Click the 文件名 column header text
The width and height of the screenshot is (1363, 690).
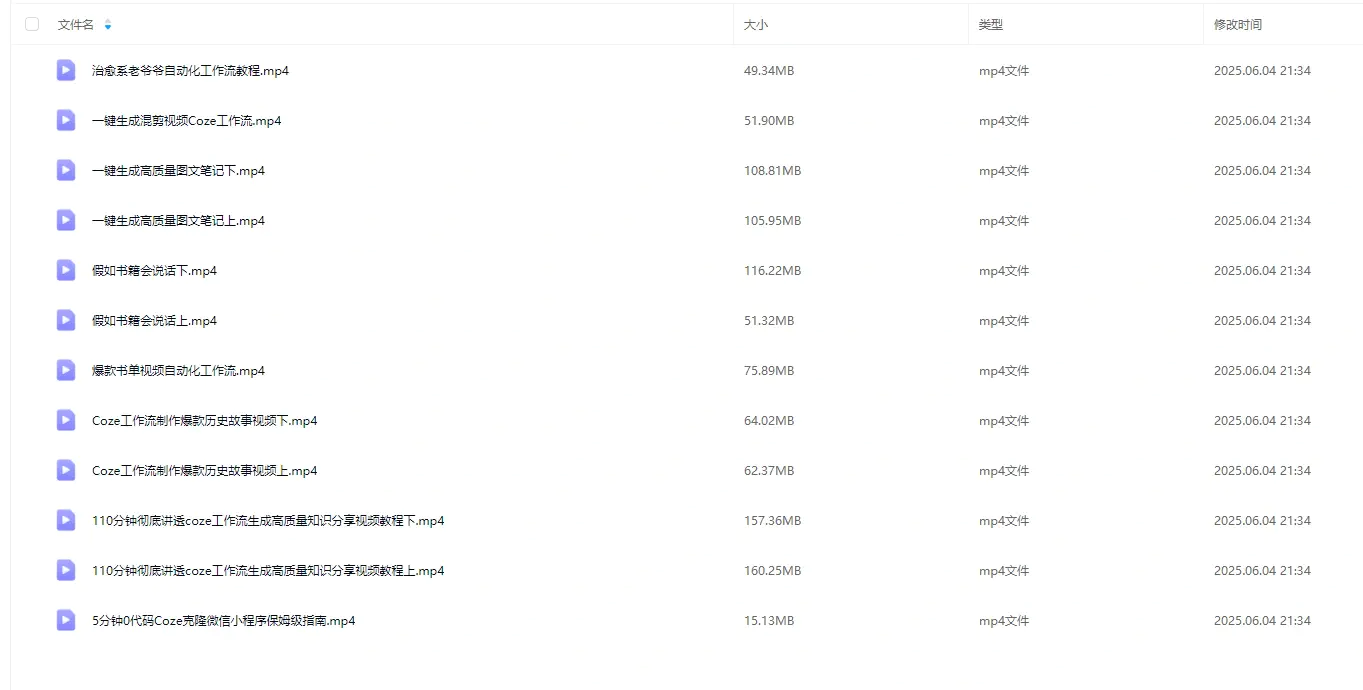(x=76, y=25)
